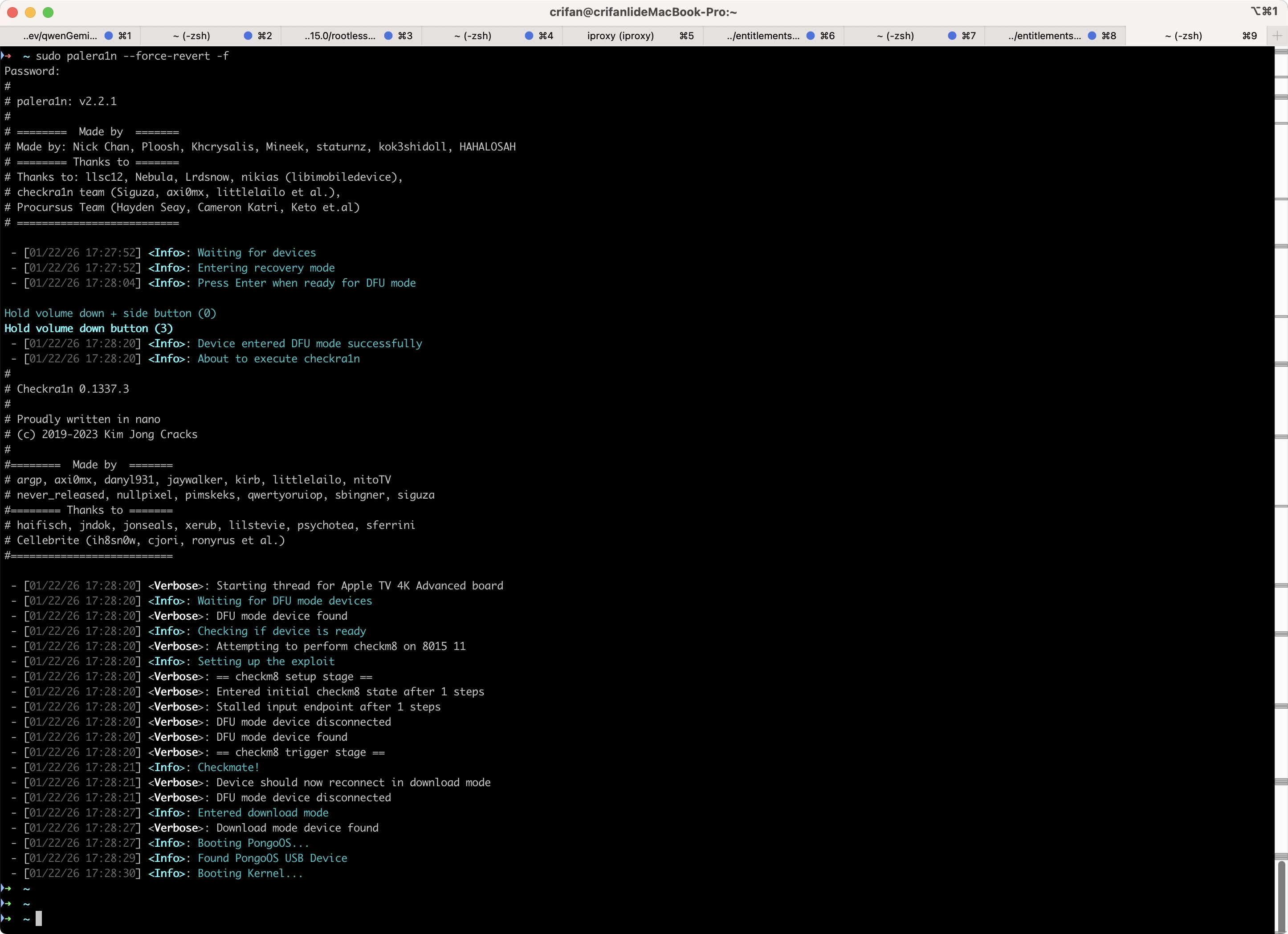Click the 'palera1n: v2.2.1' version line

click(x=66, y=101)
